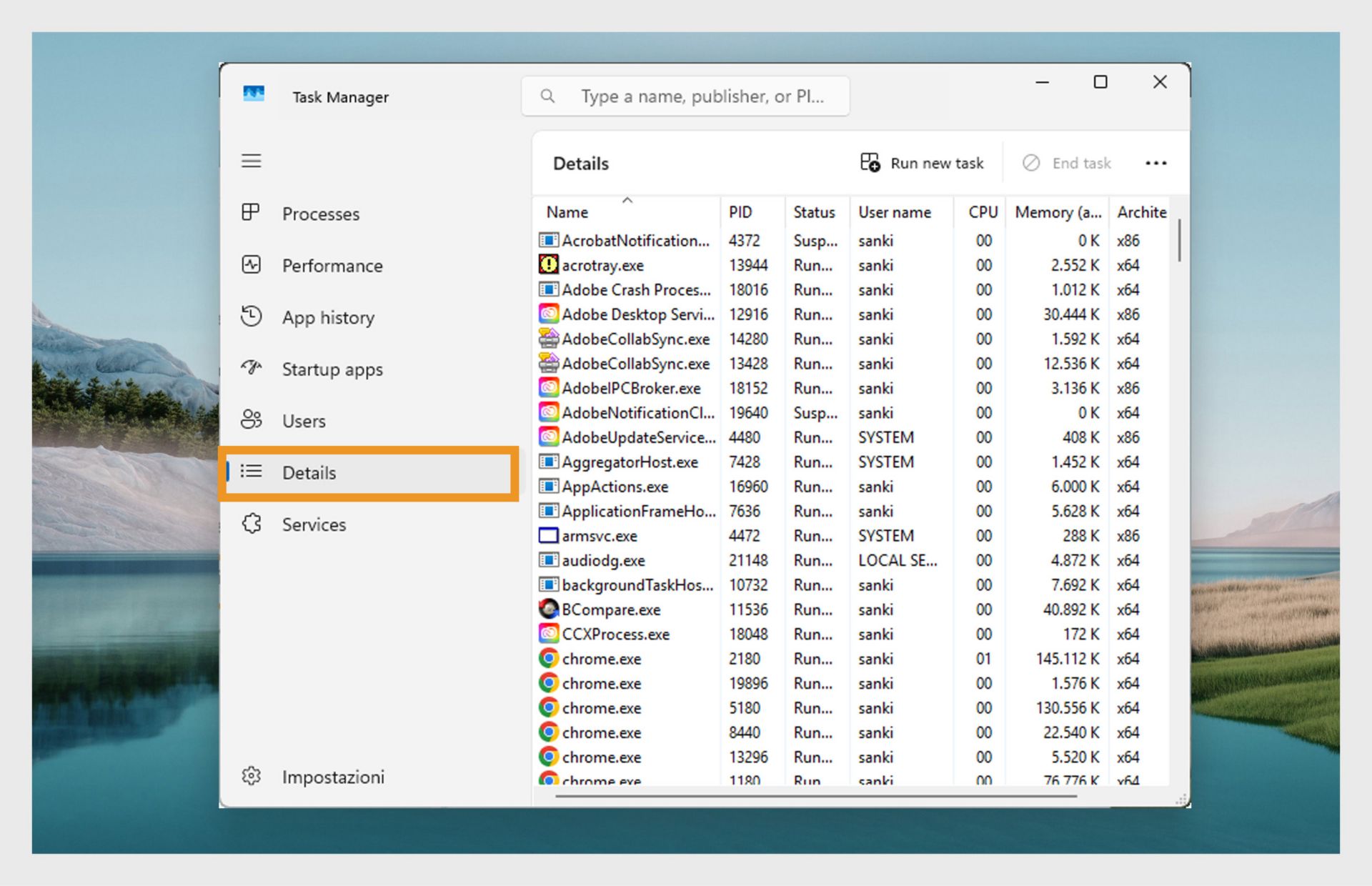Click the BCompare.exe icon
This screenshot has height=886, width=1372.
coord(548,609)
